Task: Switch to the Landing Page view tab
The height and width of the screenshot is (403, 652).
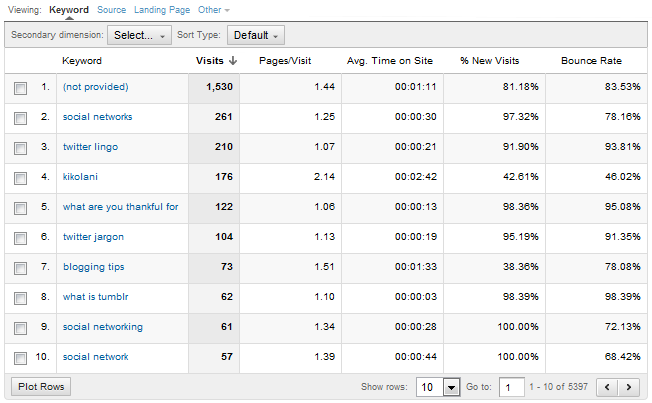Action: 162,10
